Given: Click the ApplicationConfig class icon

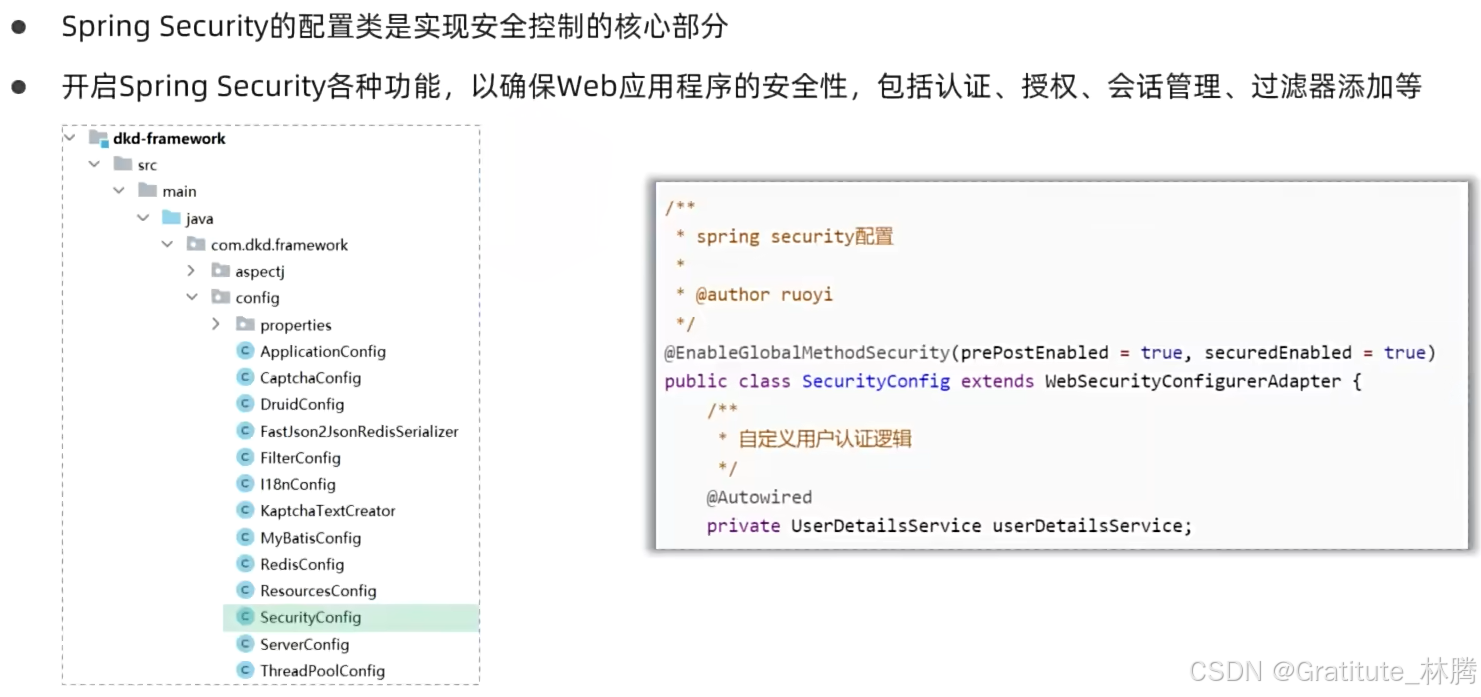Looking at the screenshot, I should (x=245, y=351).
